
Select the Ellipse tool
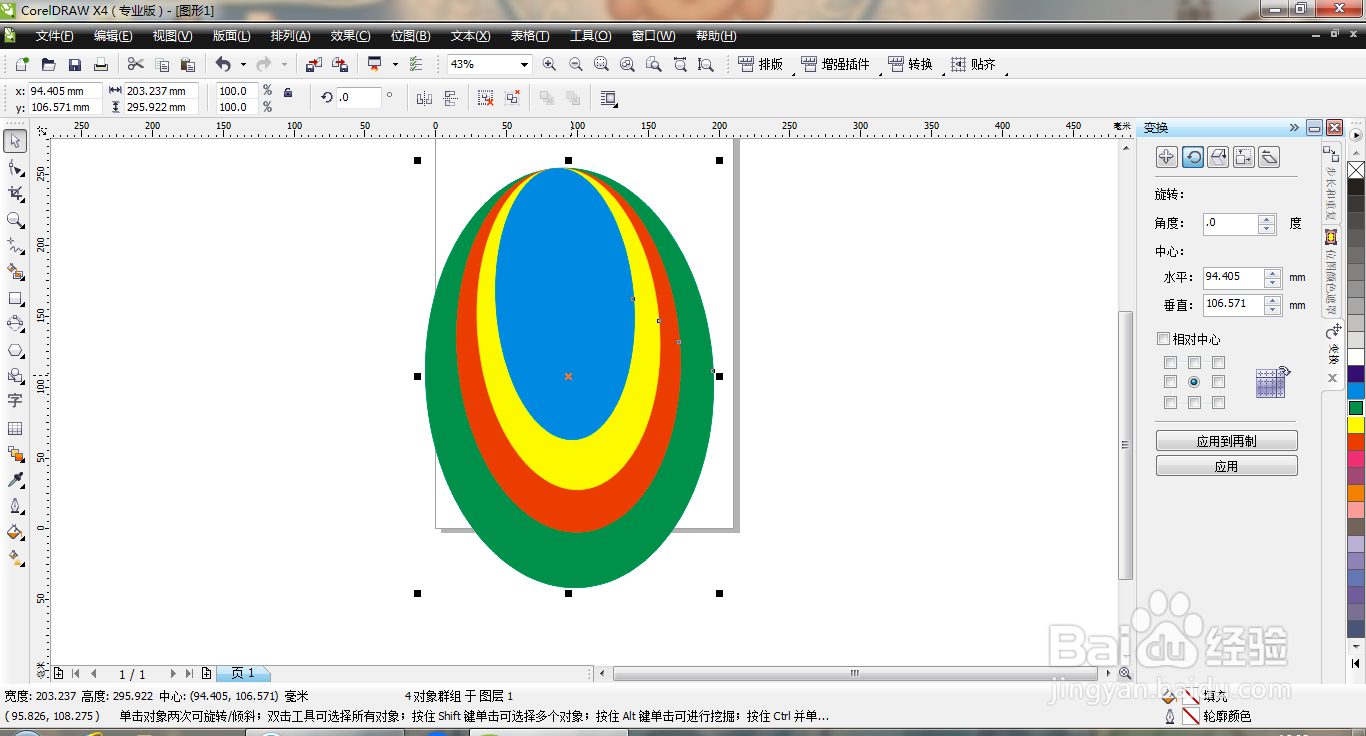[x=15, y=324]
